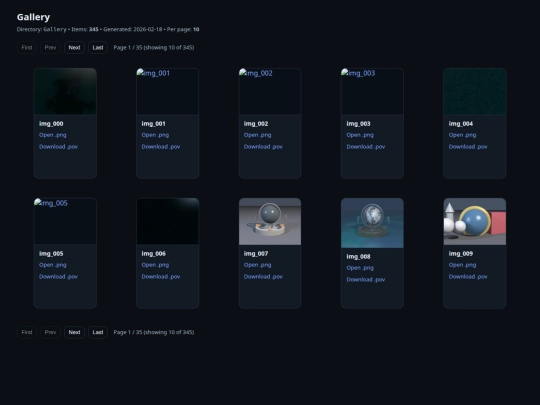Click the img_003 card title
The height and width of the screenshot is (405, 540).
pyautogui.click(x=358, y=124)
